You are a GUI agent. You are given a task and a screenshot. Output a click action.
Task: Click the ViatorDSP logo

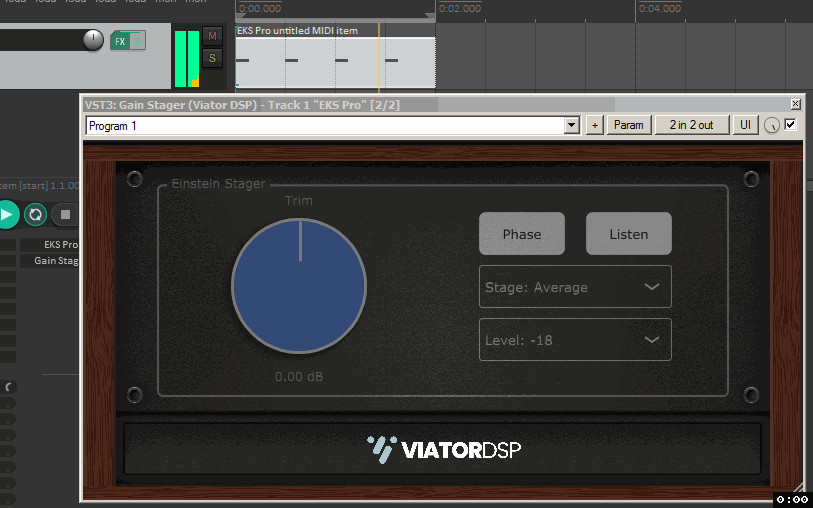(444, 449)
